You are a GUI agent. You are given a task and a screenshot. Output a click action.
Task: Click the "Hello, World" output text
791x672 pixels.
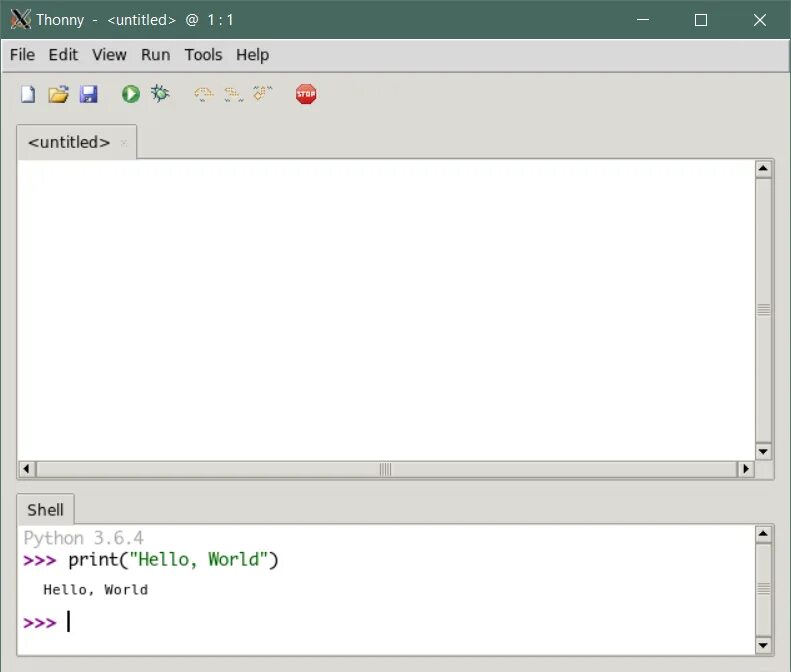95,590
